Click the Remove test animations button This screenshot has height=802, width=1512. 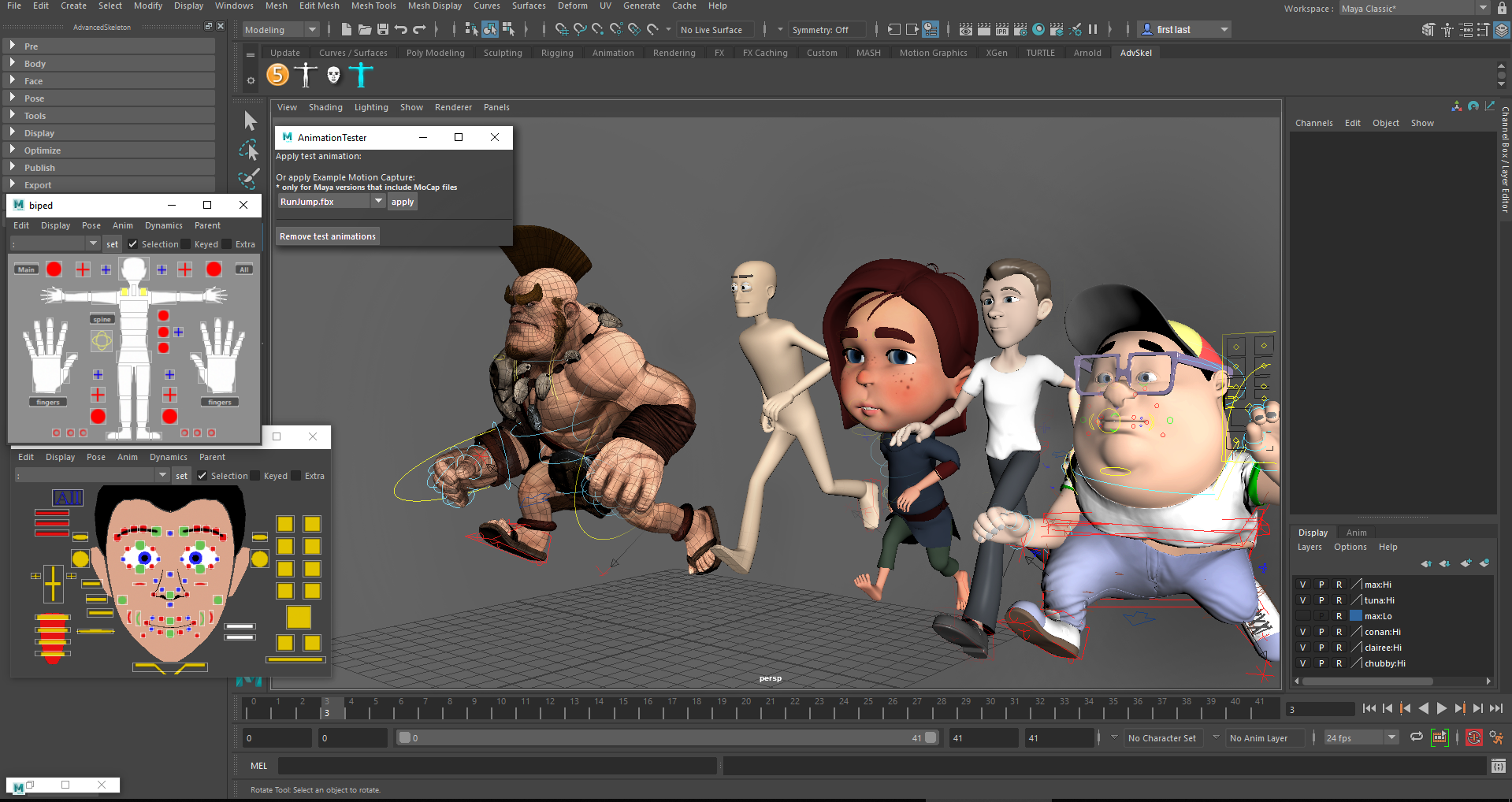[x=328, y=236]
